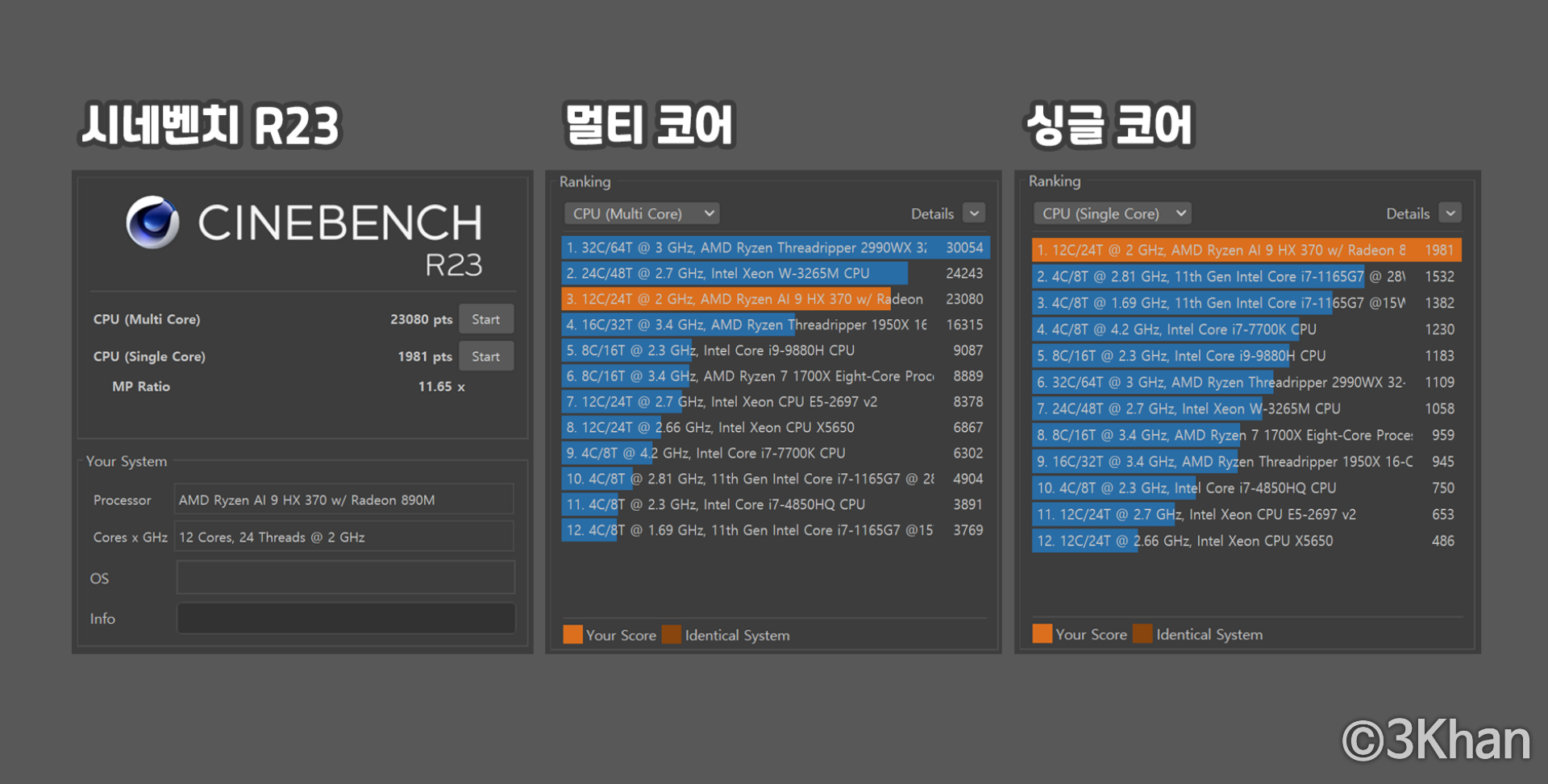The height and width of the screenshot is (784, 1548).
Task: Click the 1981 pts single core score
Action: click(425, 356)
